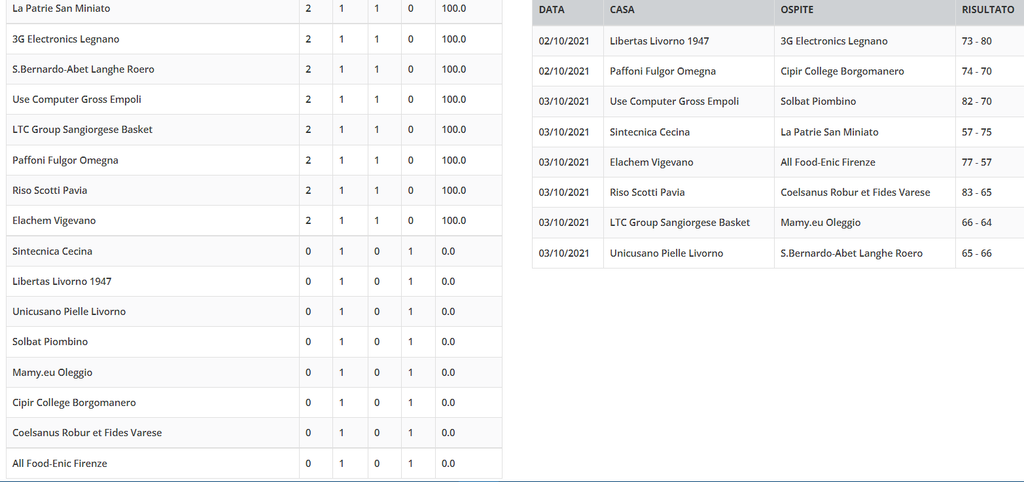Select the result 66 - 64
Image resolution: width=1024 pixels, height=482 pixels.
click(976, 223)
